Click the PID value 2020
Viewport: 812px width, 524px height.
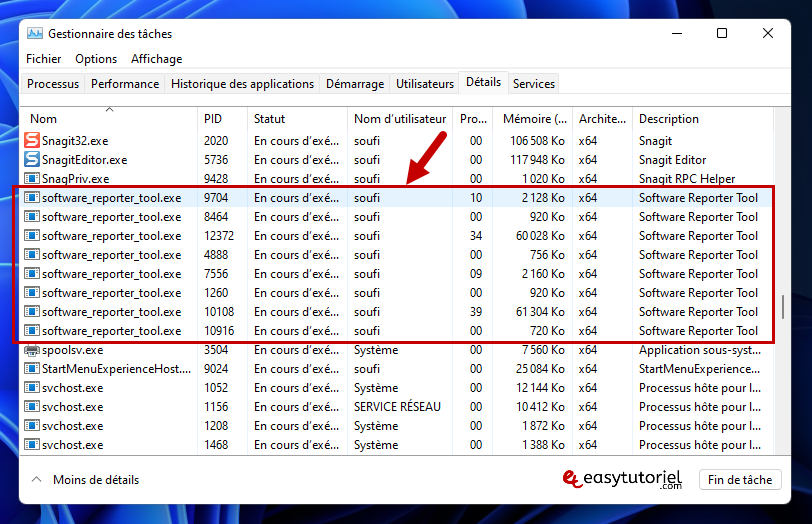pos(216,141)
